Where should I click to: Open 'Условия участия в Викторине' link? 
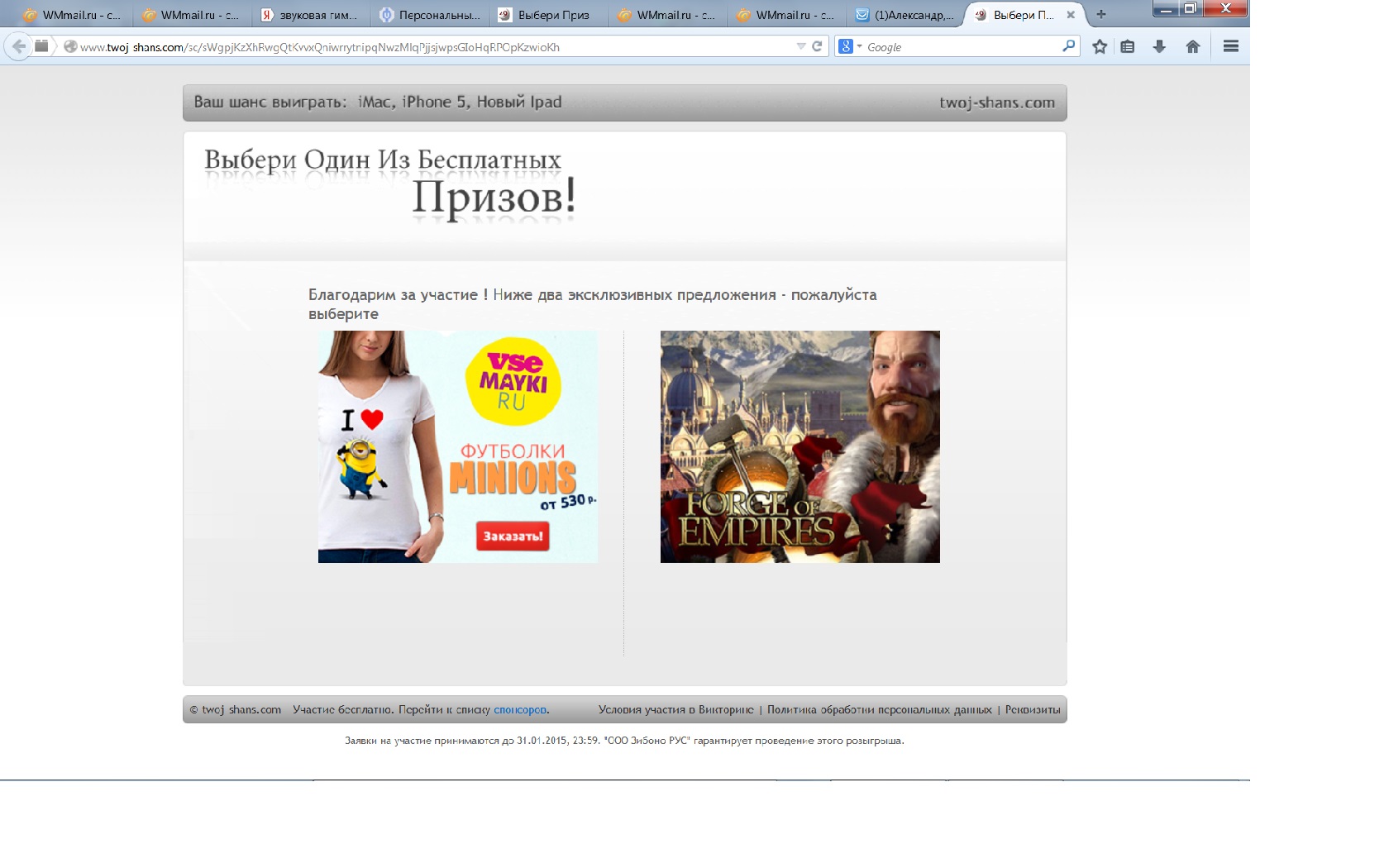tap(675, 709)
